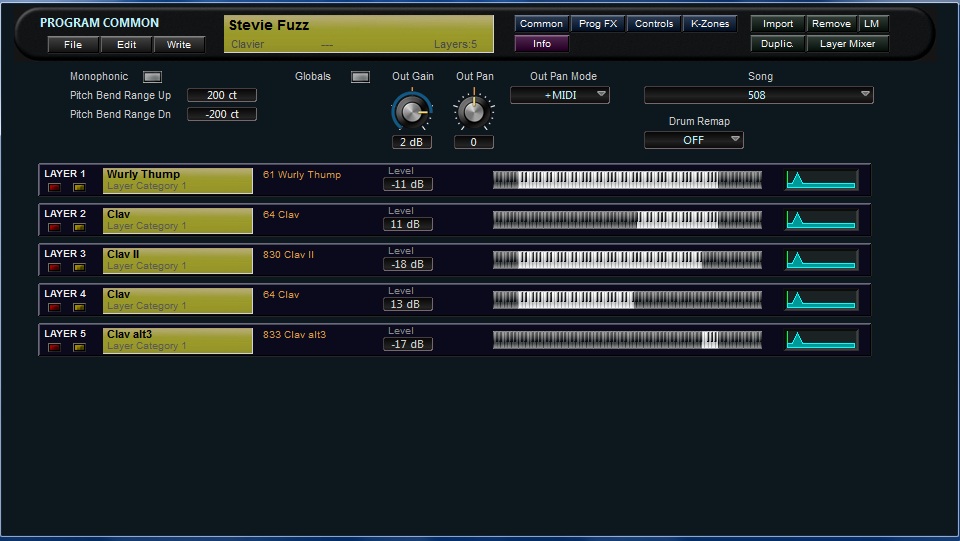Open the Out Pan Mode dropdown
Viewport: 960px width, 541px height.
coord(560,95)
